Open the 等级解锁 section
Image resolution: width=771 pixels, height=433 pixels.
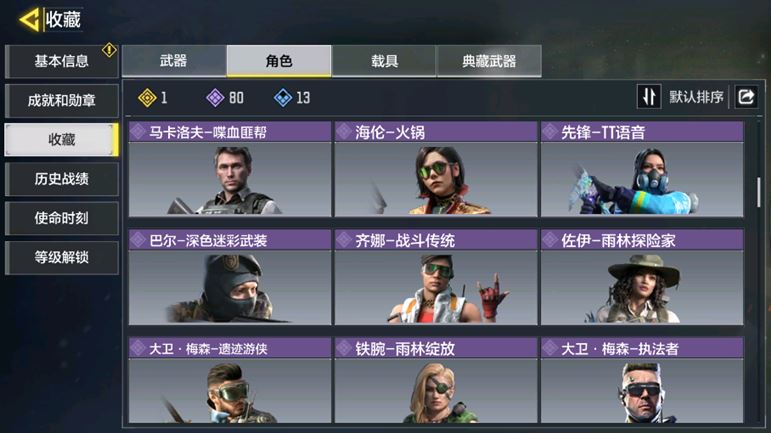click(61, 258)
